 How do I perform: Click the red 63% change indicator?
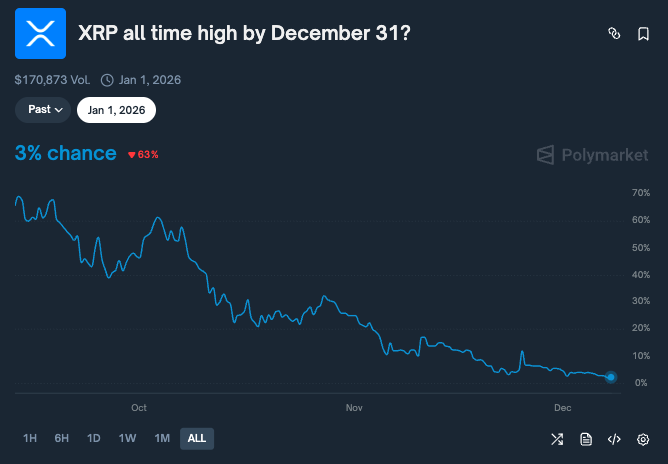143,155
